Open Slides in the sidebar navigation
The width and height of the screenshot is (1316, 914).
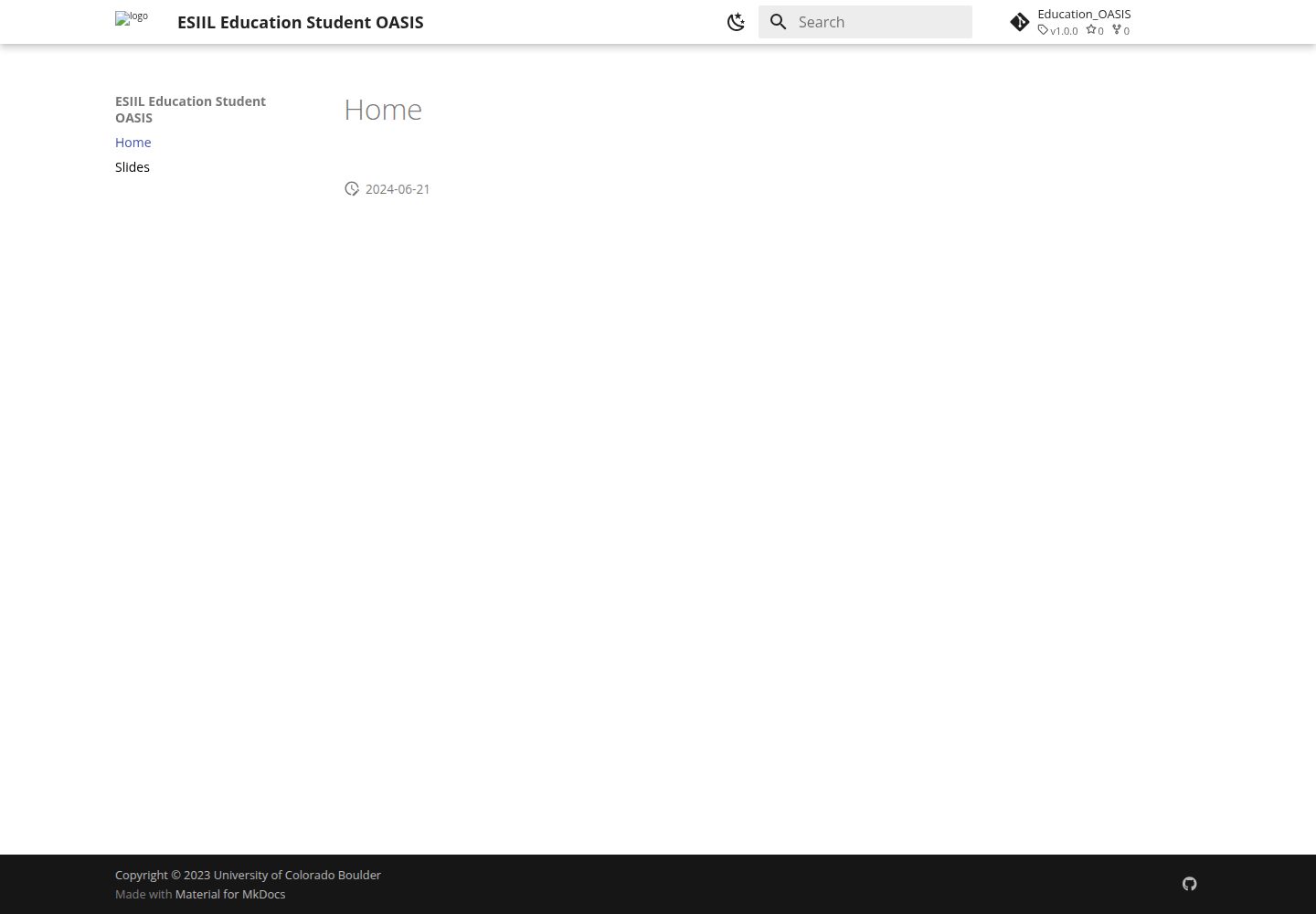click(133, 167)
